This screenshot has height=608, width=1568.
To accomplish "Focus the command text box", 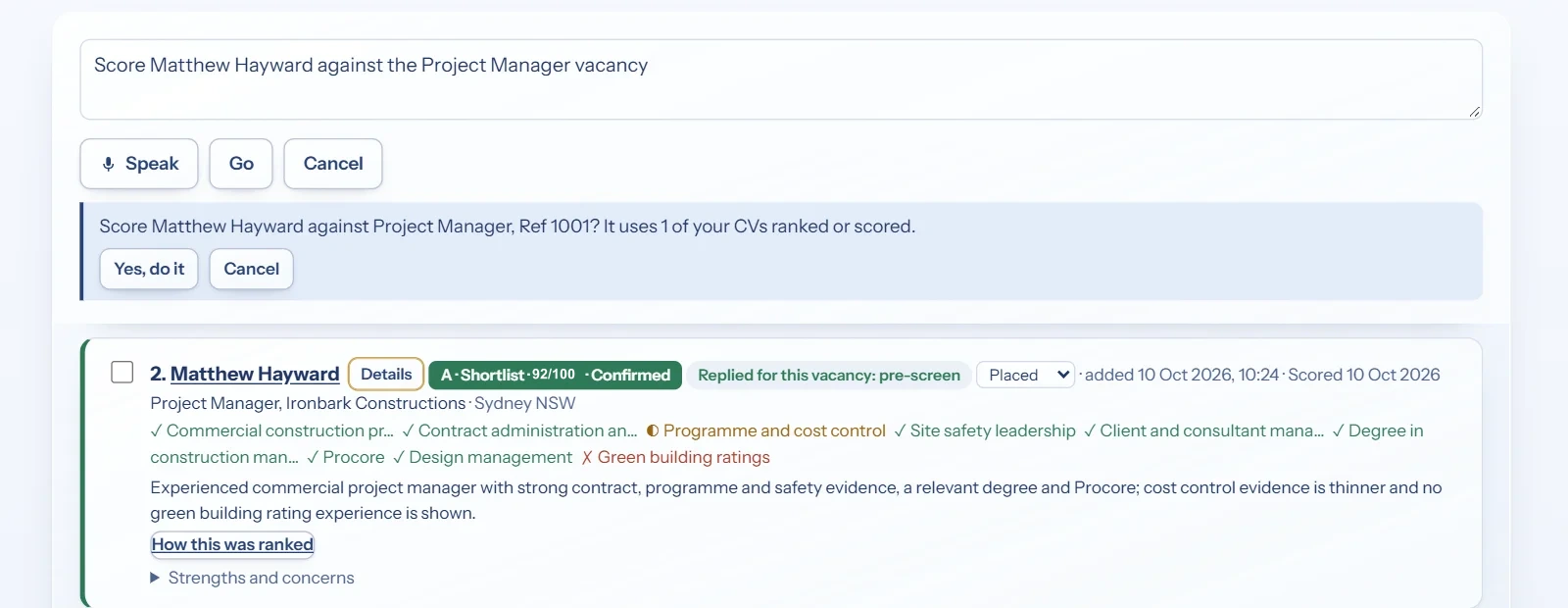I will click(x=781, y=79).
